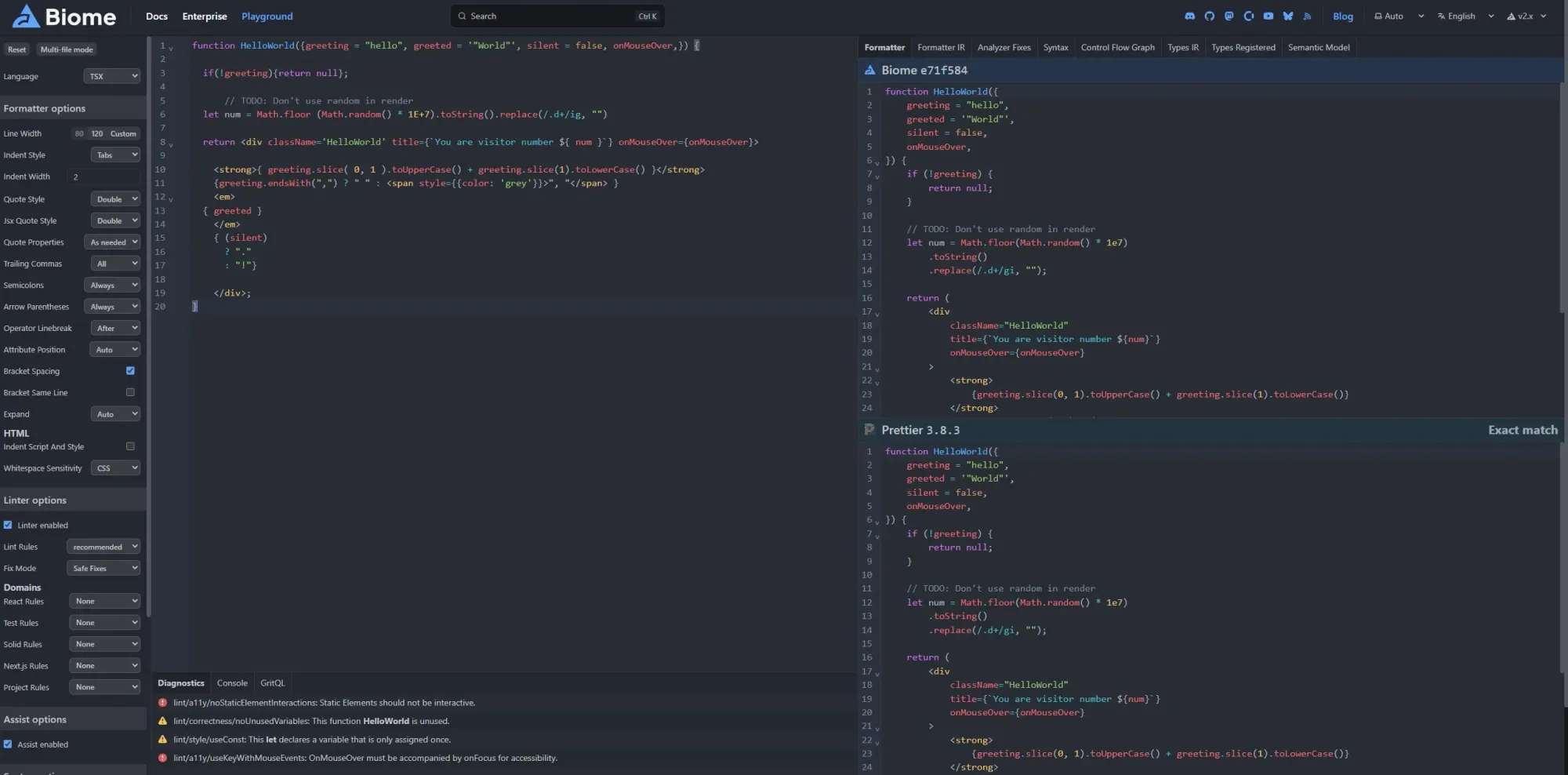Open the Expand option dropdown

point(115,414)
